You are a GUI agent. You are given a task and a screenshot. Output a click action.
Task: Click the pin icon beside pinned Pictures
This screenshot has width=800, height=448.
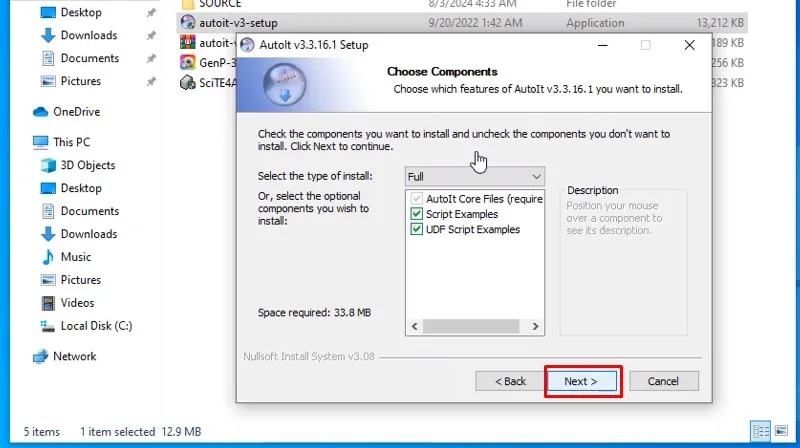pos(151,82)
